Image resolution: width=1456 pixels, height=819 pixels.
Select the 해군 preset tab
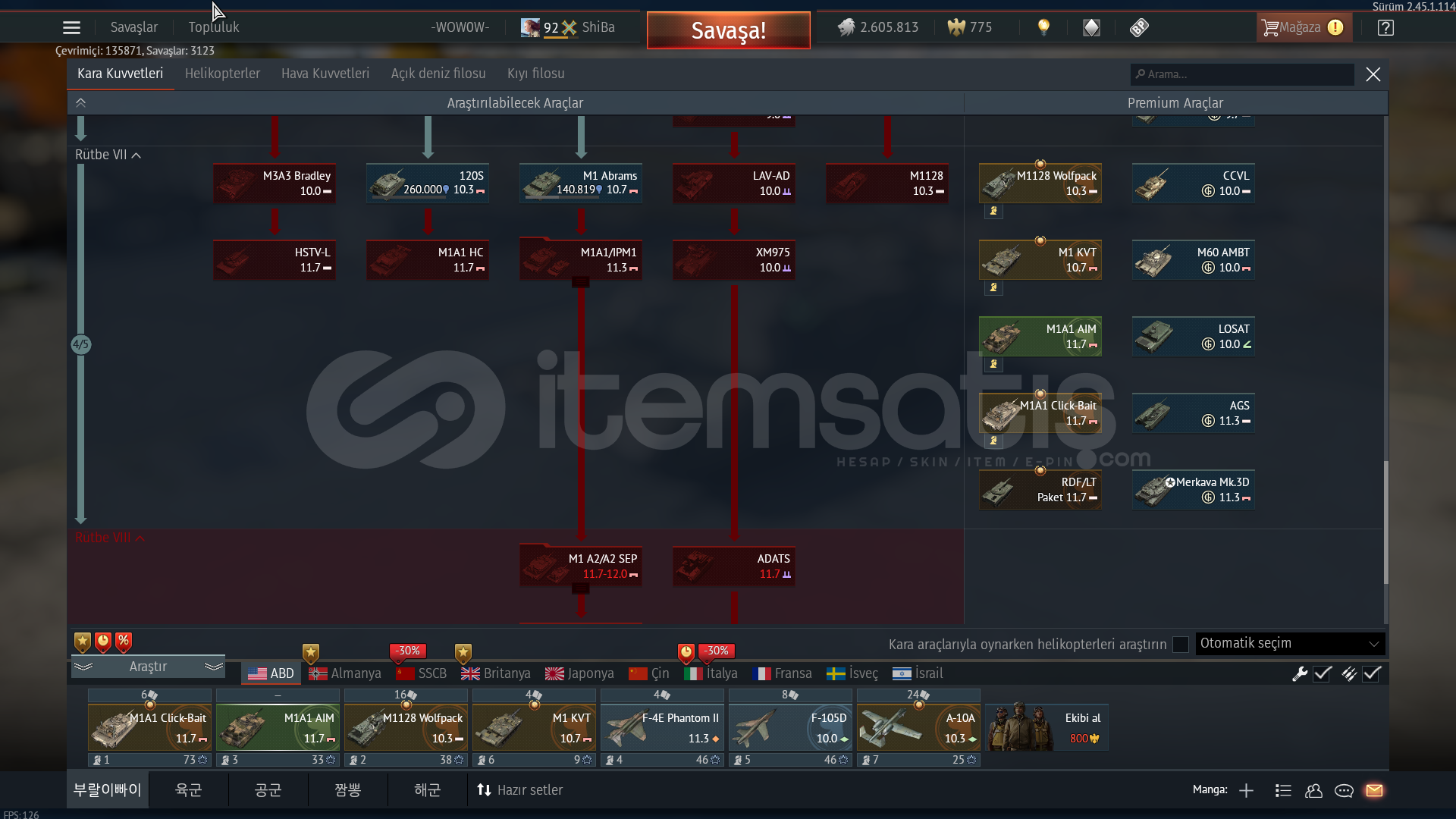(427, 790)
